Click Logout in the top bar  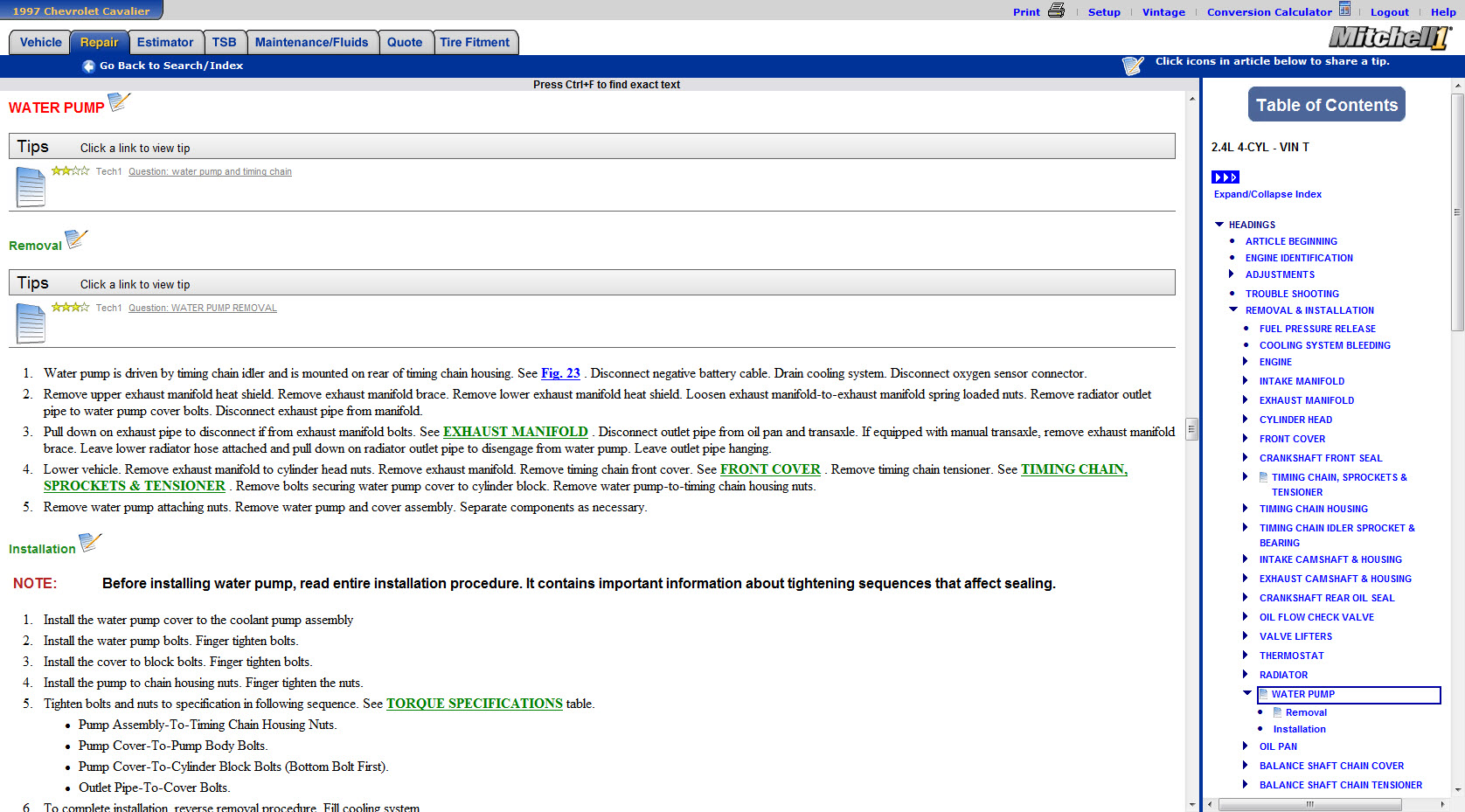click(x=1390, y=12)
